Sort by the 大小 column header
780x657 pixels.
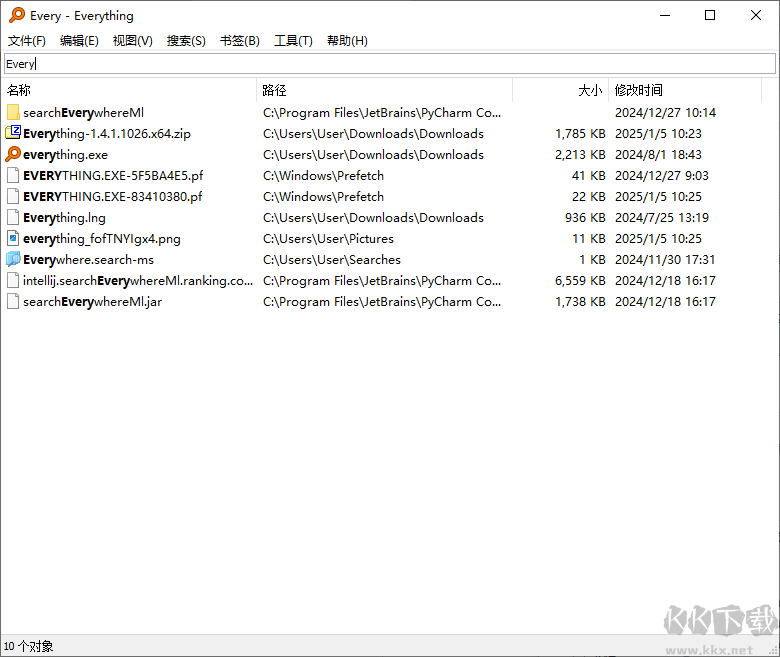561,90
